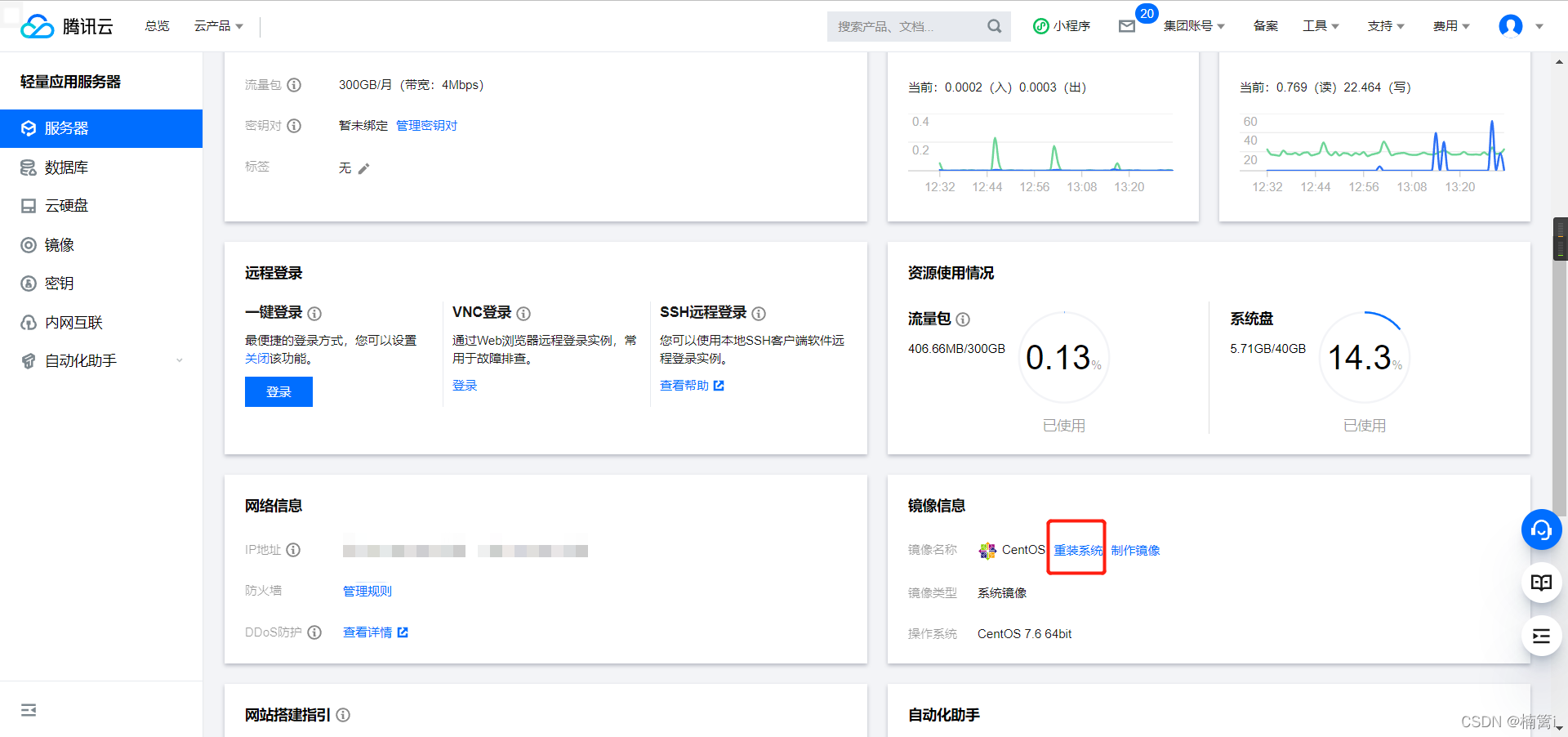Click the 重装系统 link
Viewport: 1568px width, 737px height.
[1077, 550]
